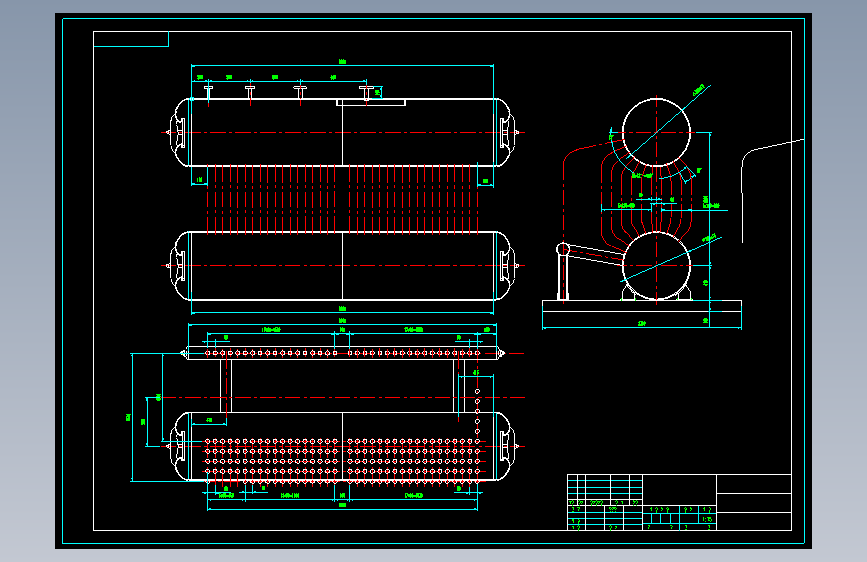This screenshot has height=562, width=867.
Task: Select the lower drum in the front elevation
Action: pos(342,266)
